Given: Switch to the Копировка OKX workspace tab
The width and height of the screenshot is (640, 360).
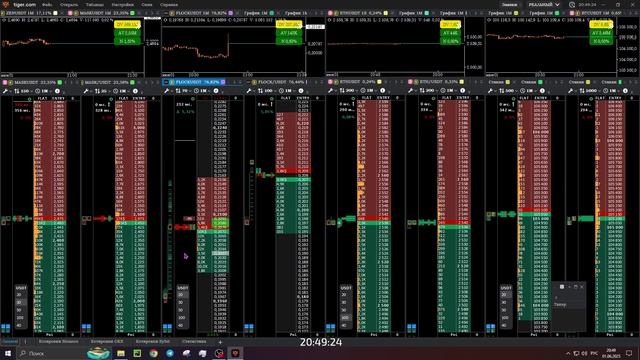Looking at the screenshot, I should (x=107, y=342).
